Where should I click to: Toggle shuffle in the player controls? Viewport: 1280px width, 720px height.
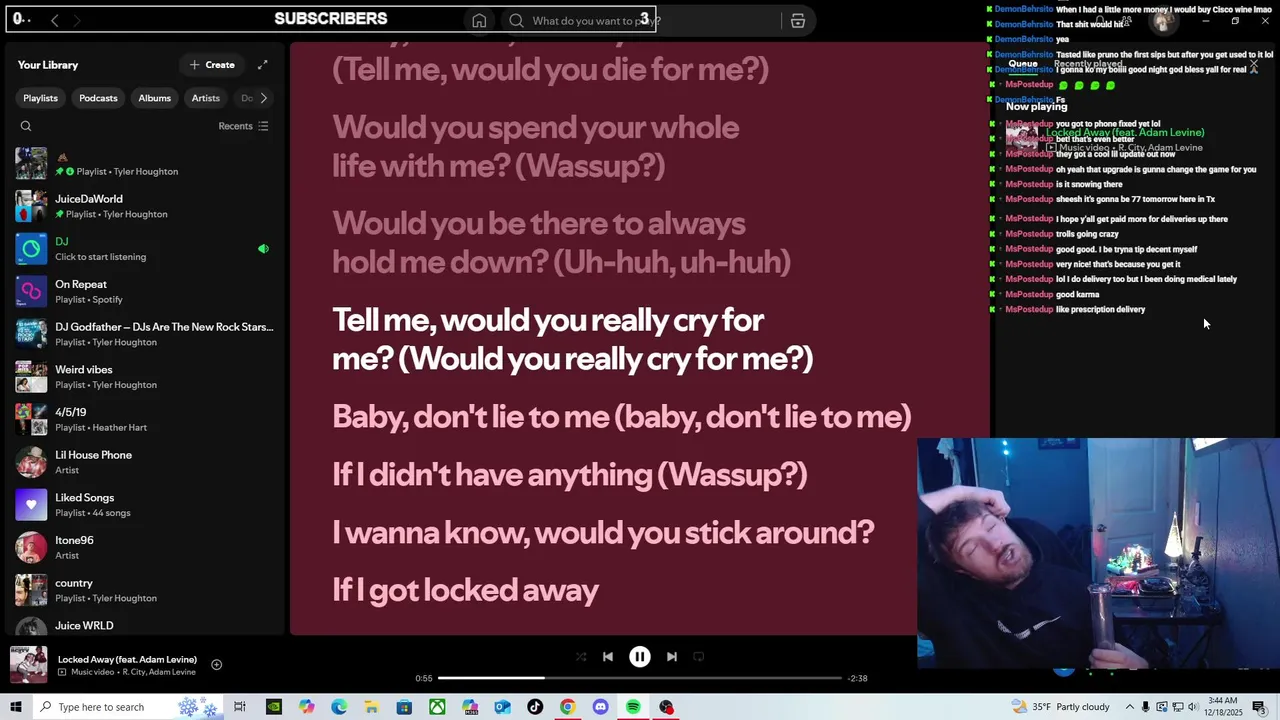tap(581, 657)
